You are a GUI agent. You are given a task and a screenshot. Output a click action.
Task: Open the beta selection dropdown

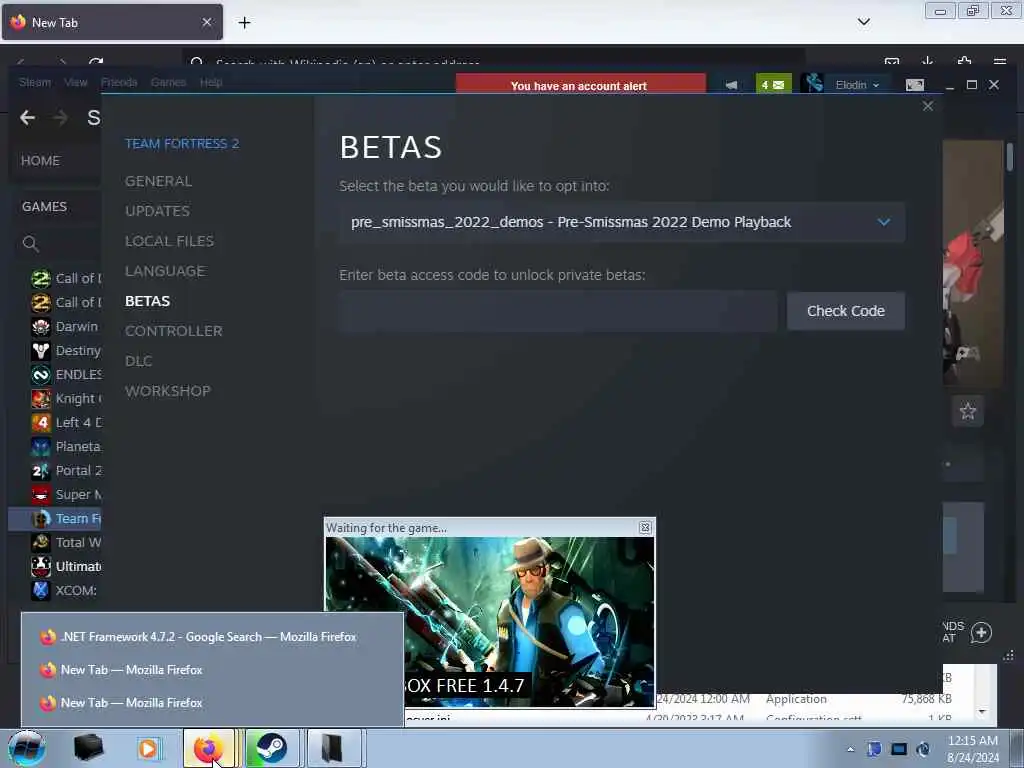(622, 222)
